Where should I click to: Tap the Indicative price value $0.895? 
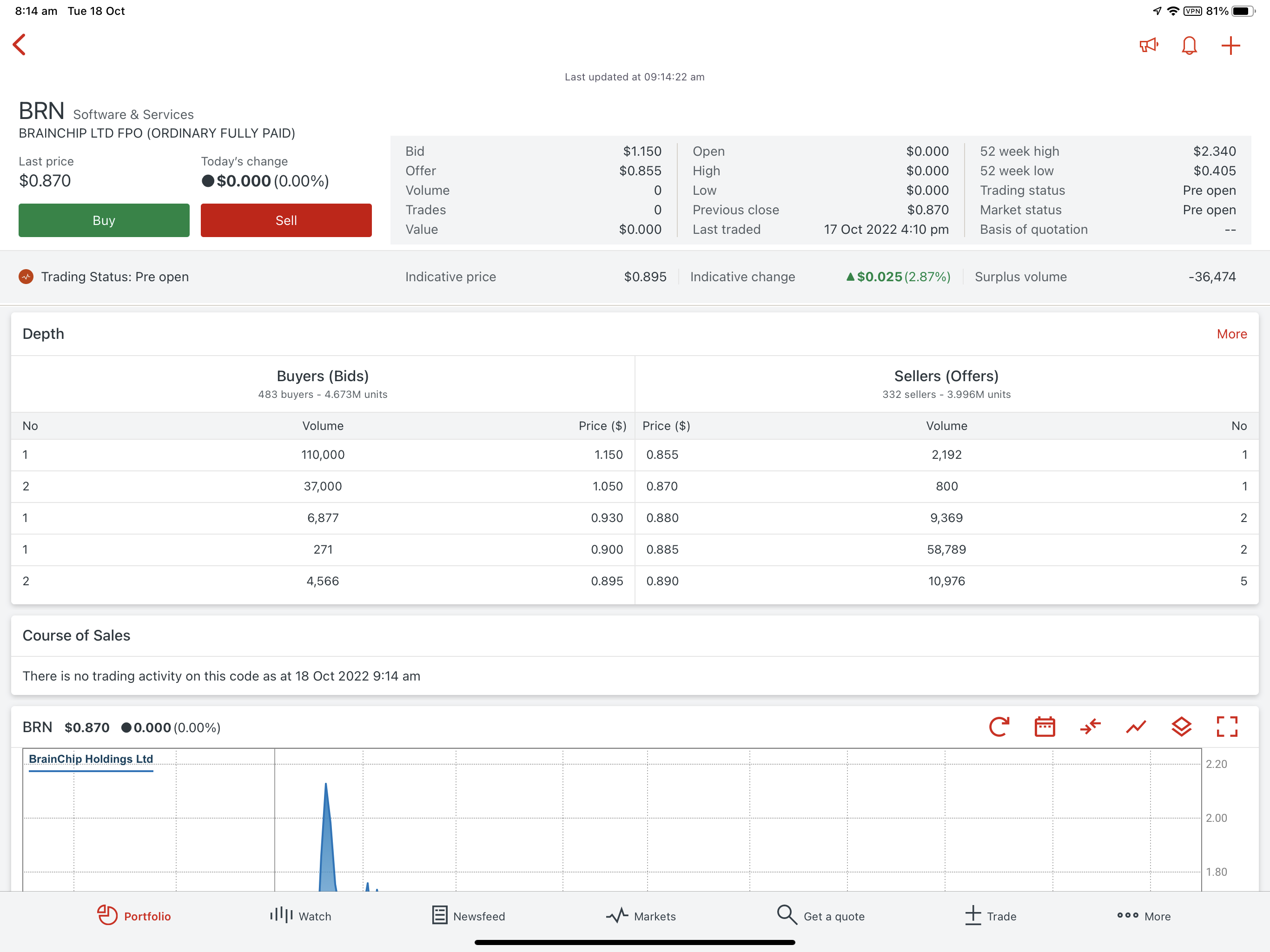[x=645, y=277]
